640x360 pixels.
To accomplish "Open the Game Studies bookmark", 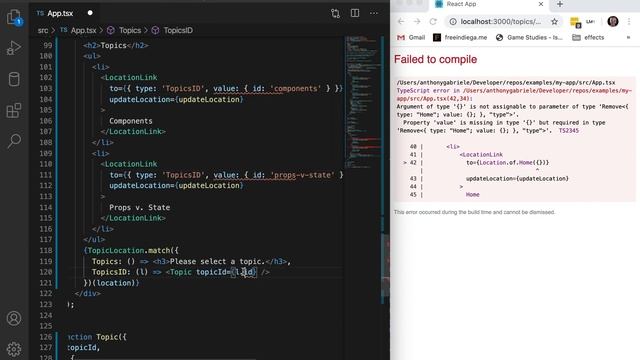I will click(x=529, y=38).
